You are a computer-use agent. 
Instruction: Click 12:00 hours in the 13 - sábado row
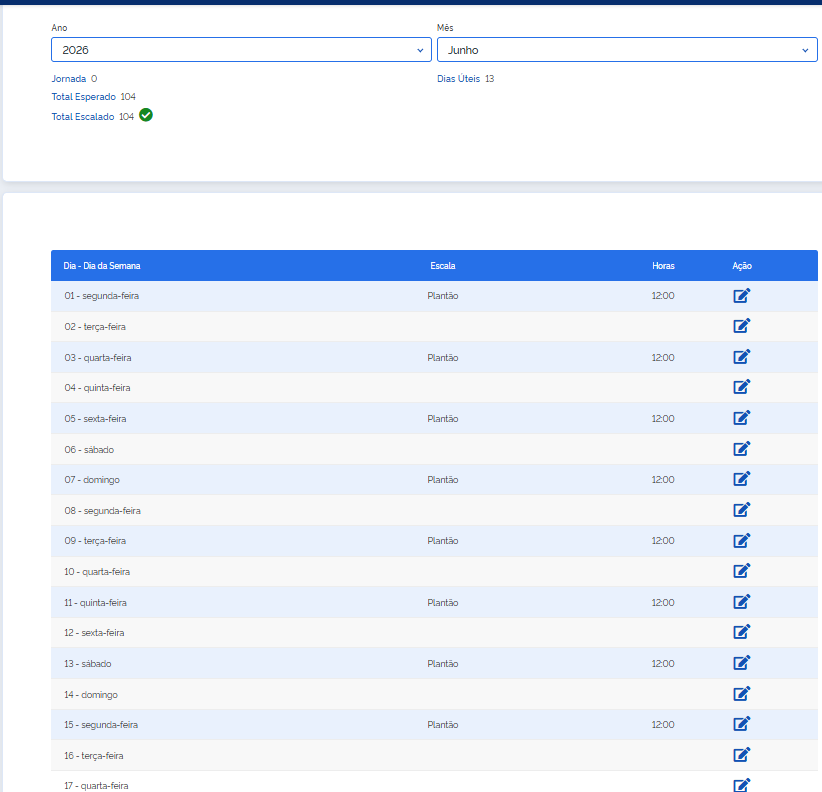(x=663, y=664)
